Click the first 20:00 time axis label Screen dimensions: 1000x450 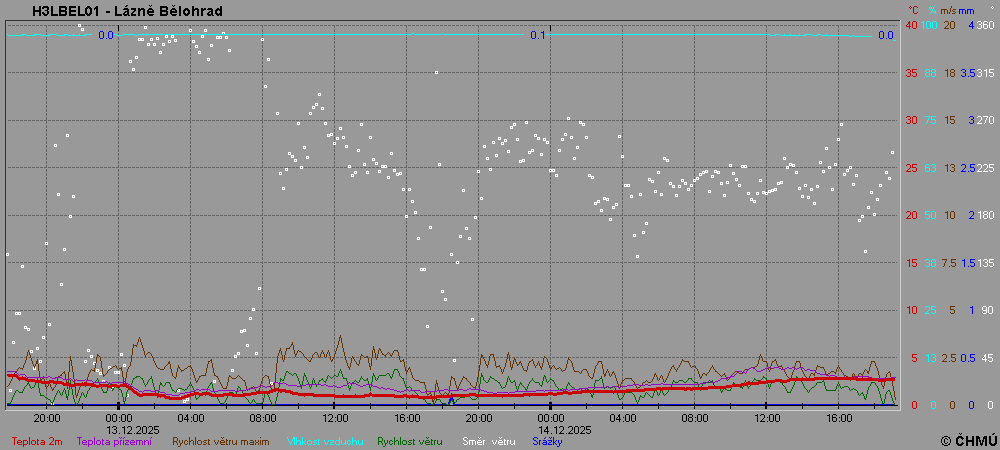46,417
